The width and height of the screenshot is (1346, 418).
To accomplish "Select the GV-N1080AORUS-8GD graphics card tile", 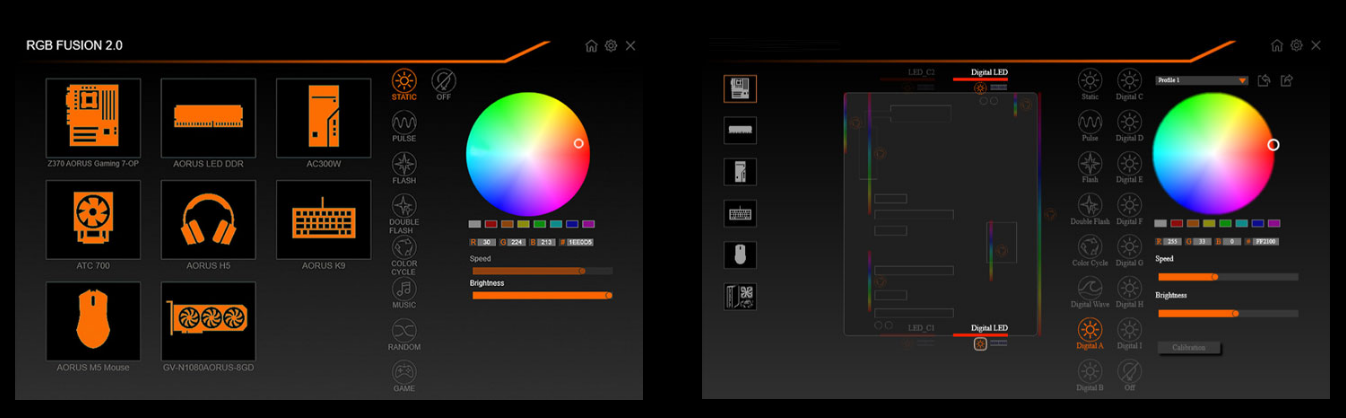I will pos(208,321).
